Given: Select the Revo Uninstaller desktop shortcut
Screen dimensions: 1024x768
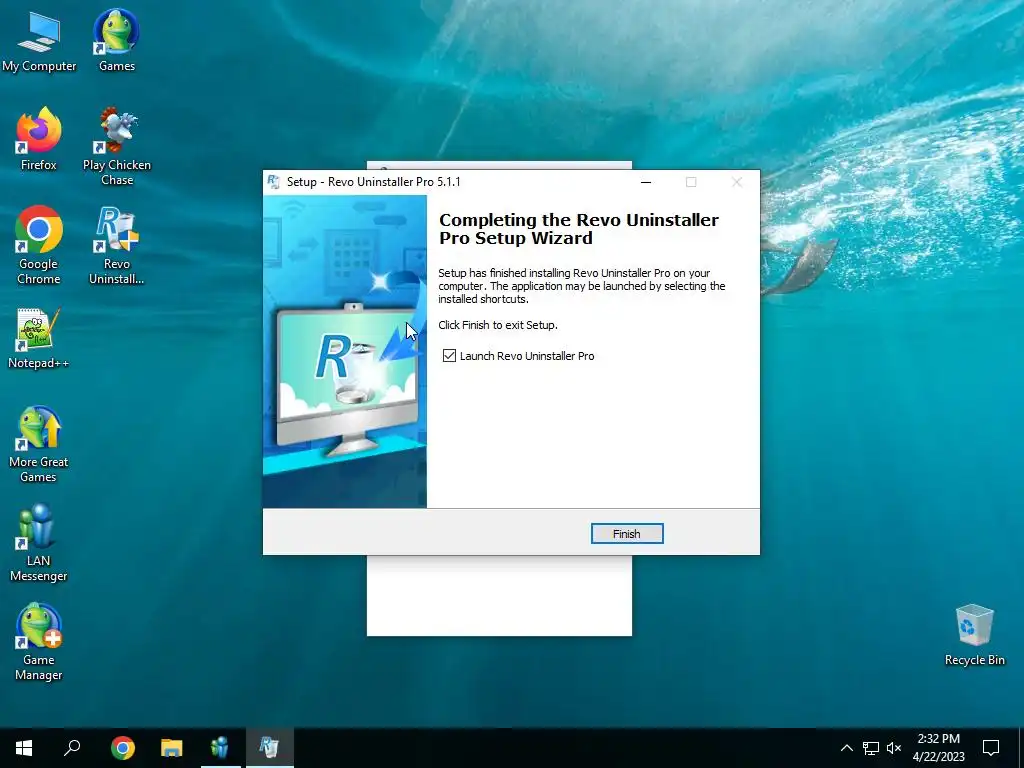Looking at the screenshot, I should [x=116, y=245].
